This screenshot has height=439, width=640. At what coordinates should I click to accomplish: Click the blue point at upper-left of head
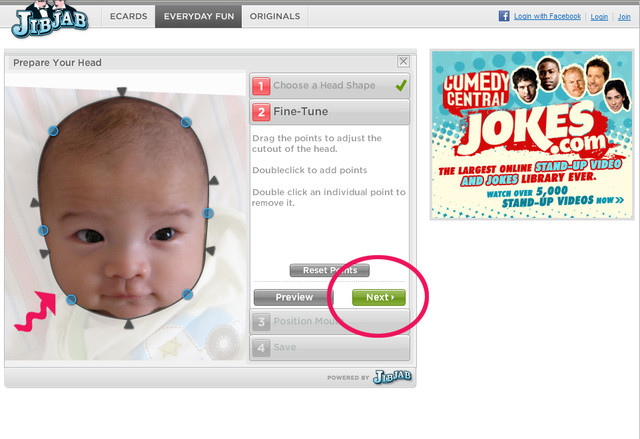click(53, 131)
